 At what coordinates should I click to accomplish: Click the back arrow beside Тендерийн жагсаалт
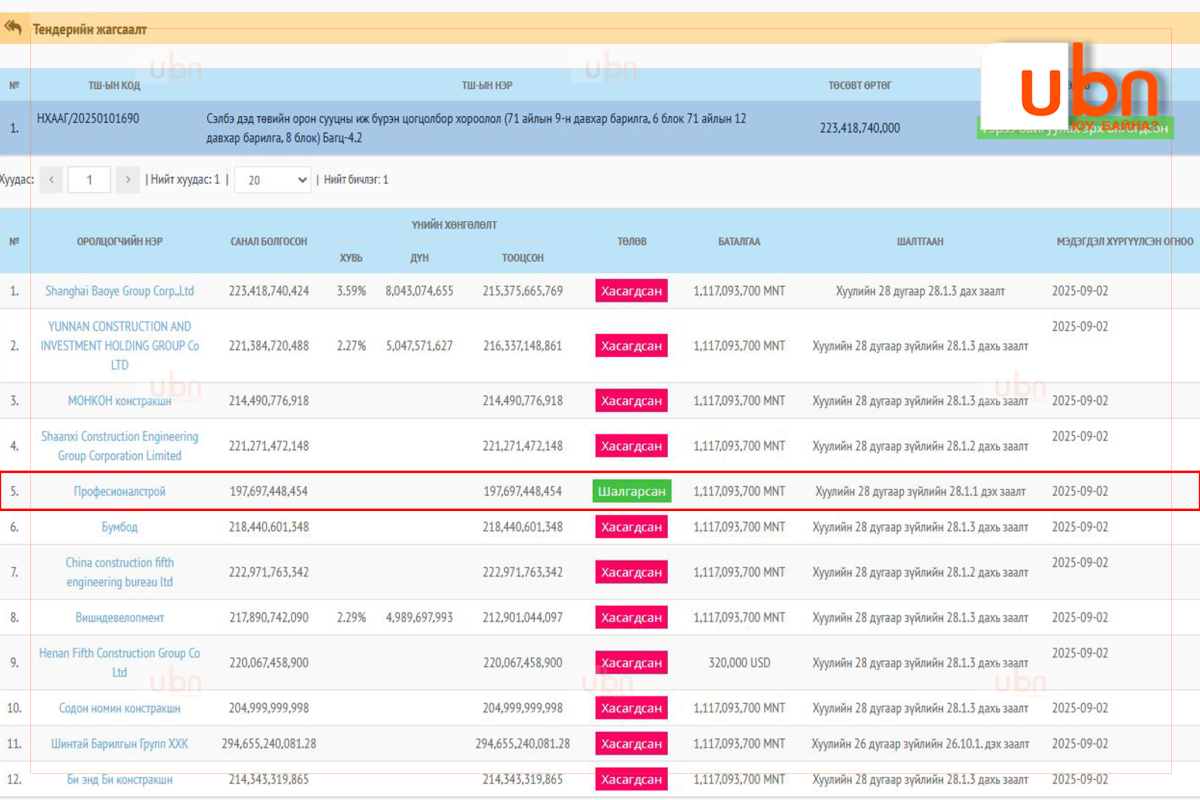point(13,28)
